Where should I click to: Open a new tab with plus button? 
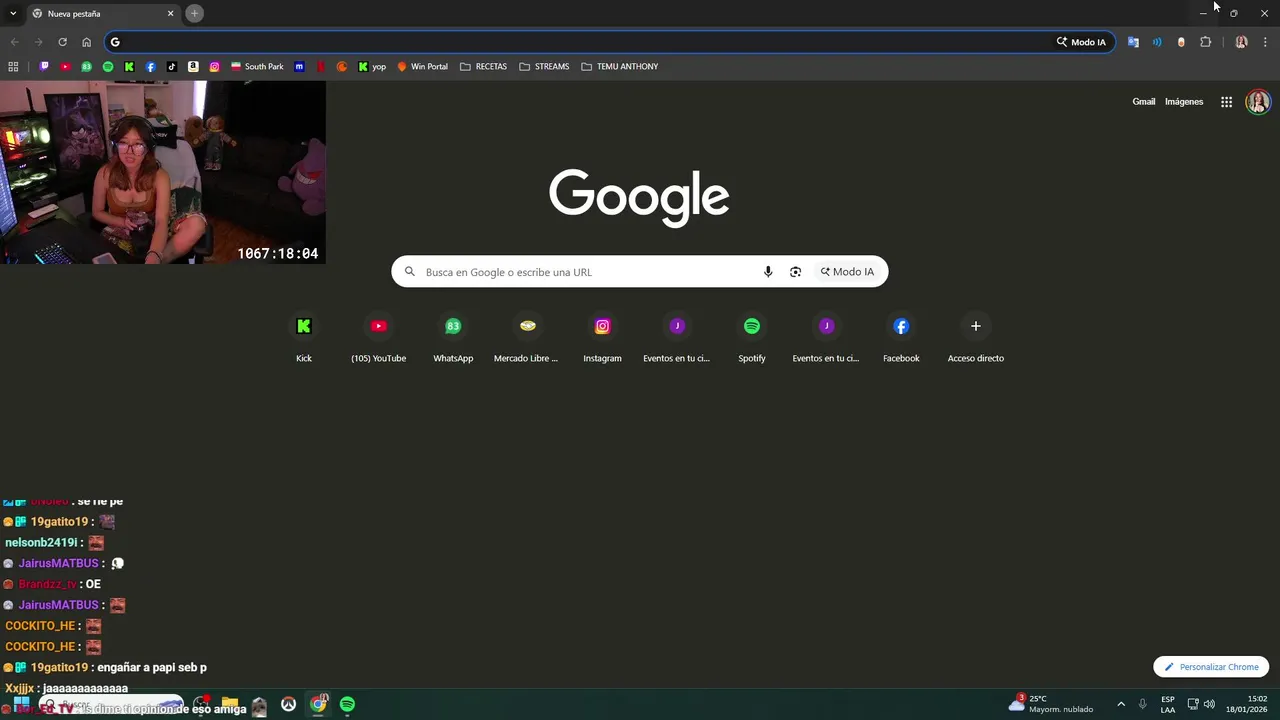(195, 13)
